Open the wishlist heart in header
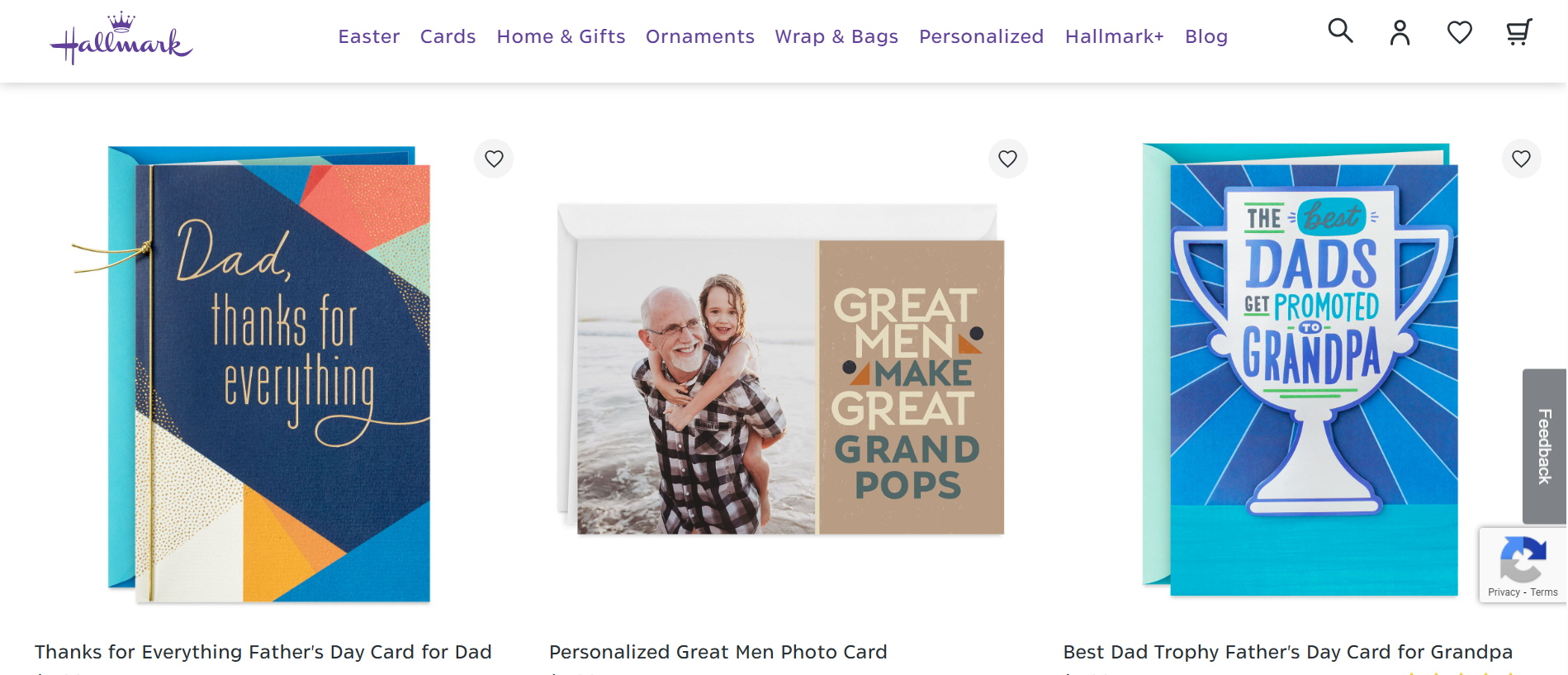The width and height of the screenshot is (1568, 675). click(x=1459, y=33)
